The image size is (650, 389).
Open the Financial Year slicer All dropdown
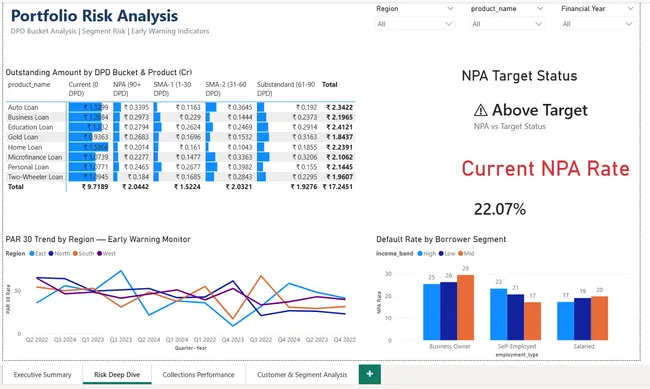pos(597,24)
